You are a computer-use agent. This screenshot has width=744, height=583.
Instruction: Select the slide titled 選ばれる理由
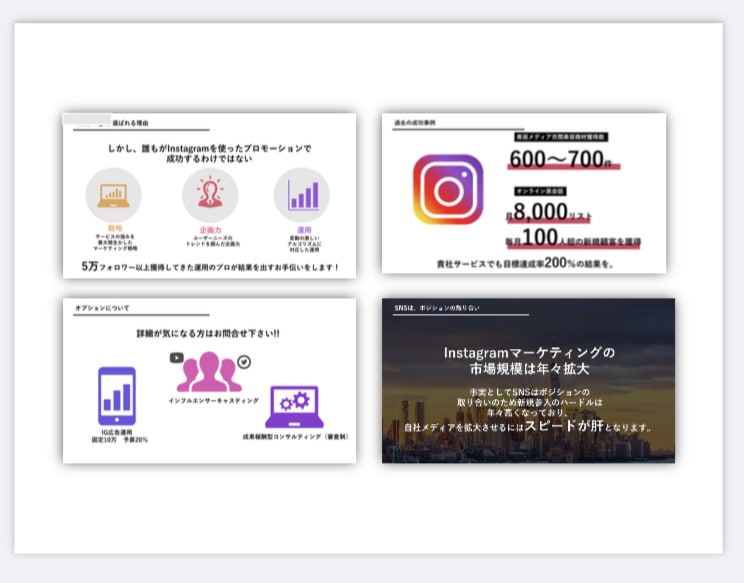click(x=209, y=195)
